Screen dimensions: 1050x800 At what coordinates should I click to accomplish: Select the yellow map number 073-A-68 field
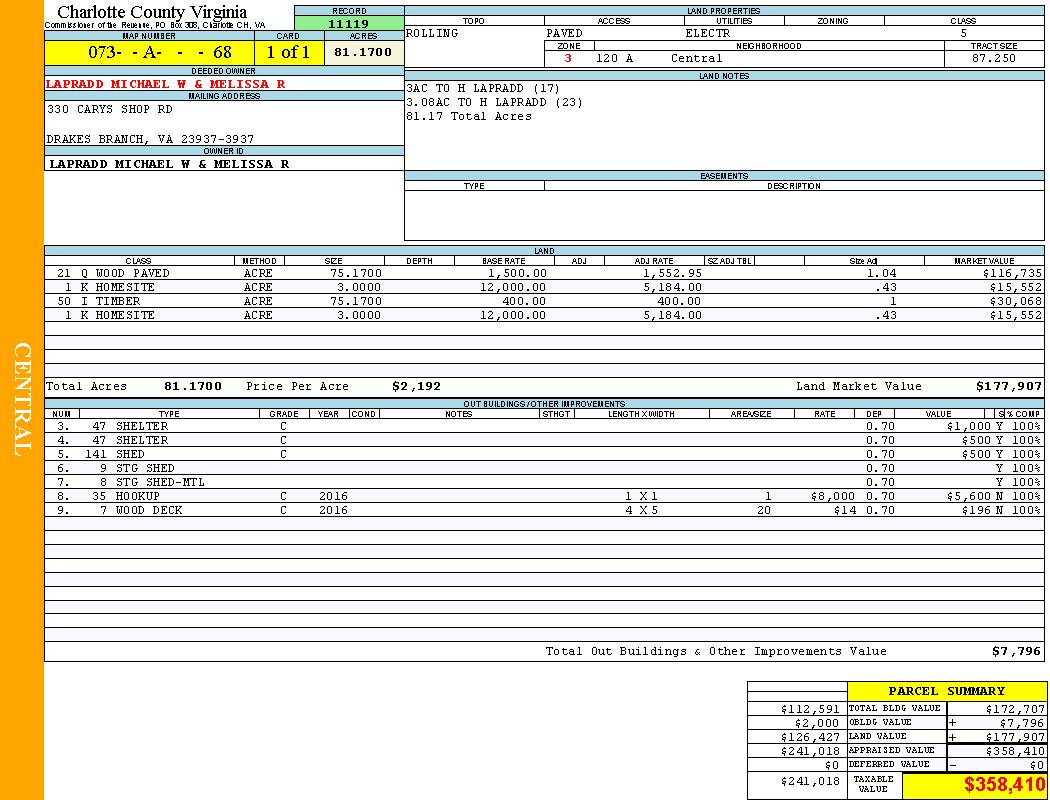tap(149, 53)
